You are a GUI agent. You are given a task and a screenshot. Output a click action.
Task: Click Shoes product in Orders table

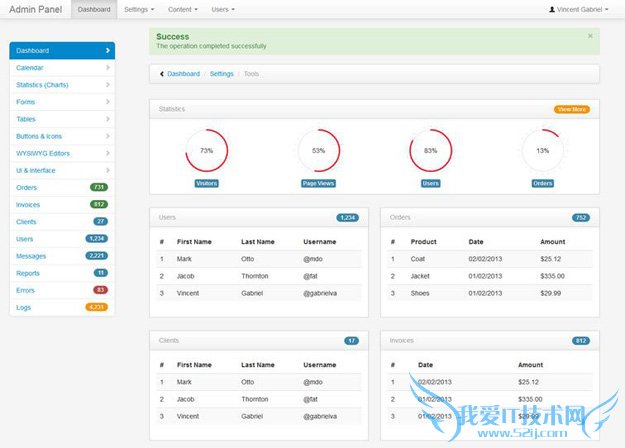pyautogui.click(x=420, y=293)
